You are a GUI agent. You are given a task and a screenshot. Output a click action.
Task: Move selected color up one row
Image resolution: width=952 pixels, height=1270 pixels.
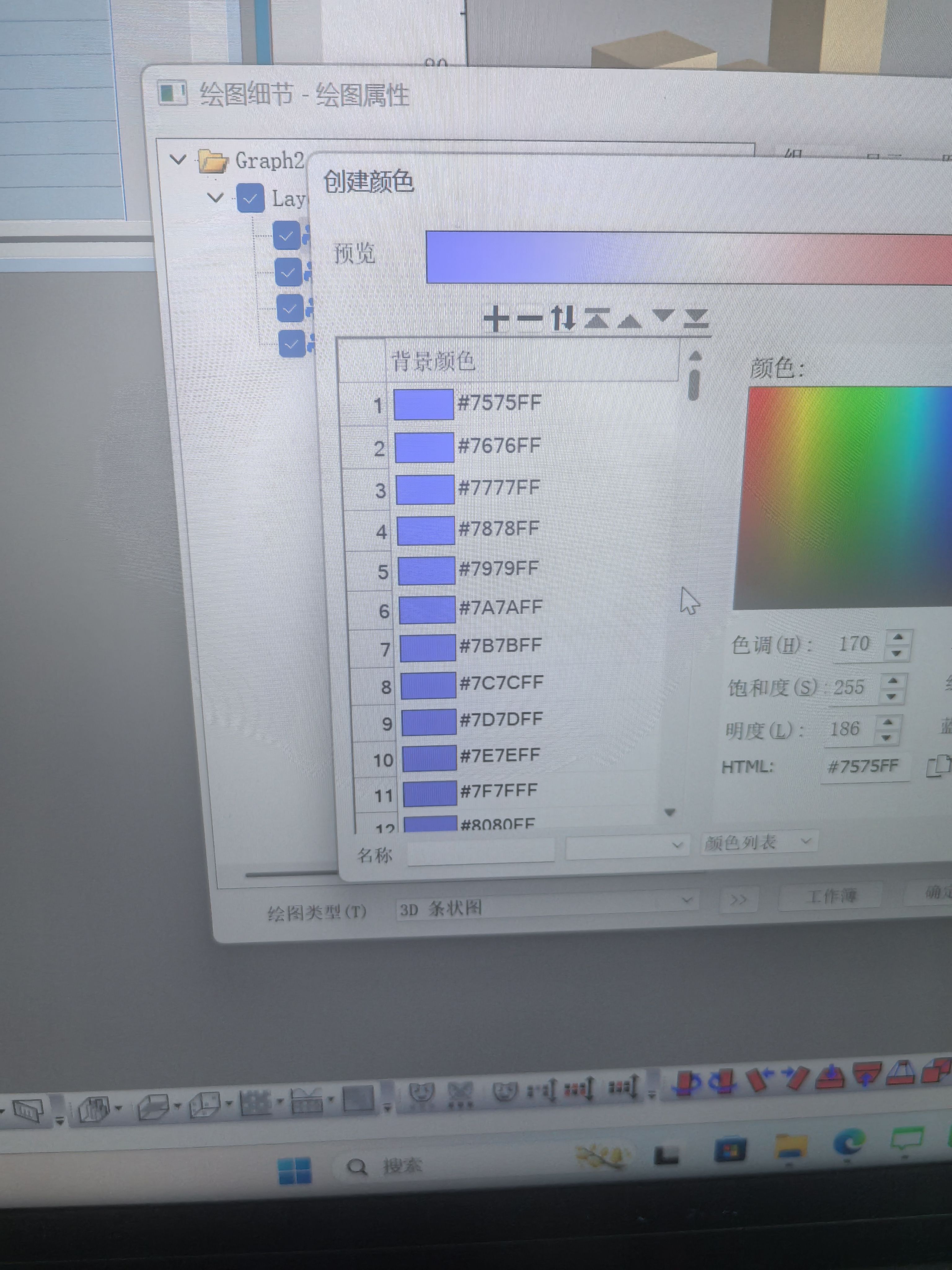coord(629,320)
